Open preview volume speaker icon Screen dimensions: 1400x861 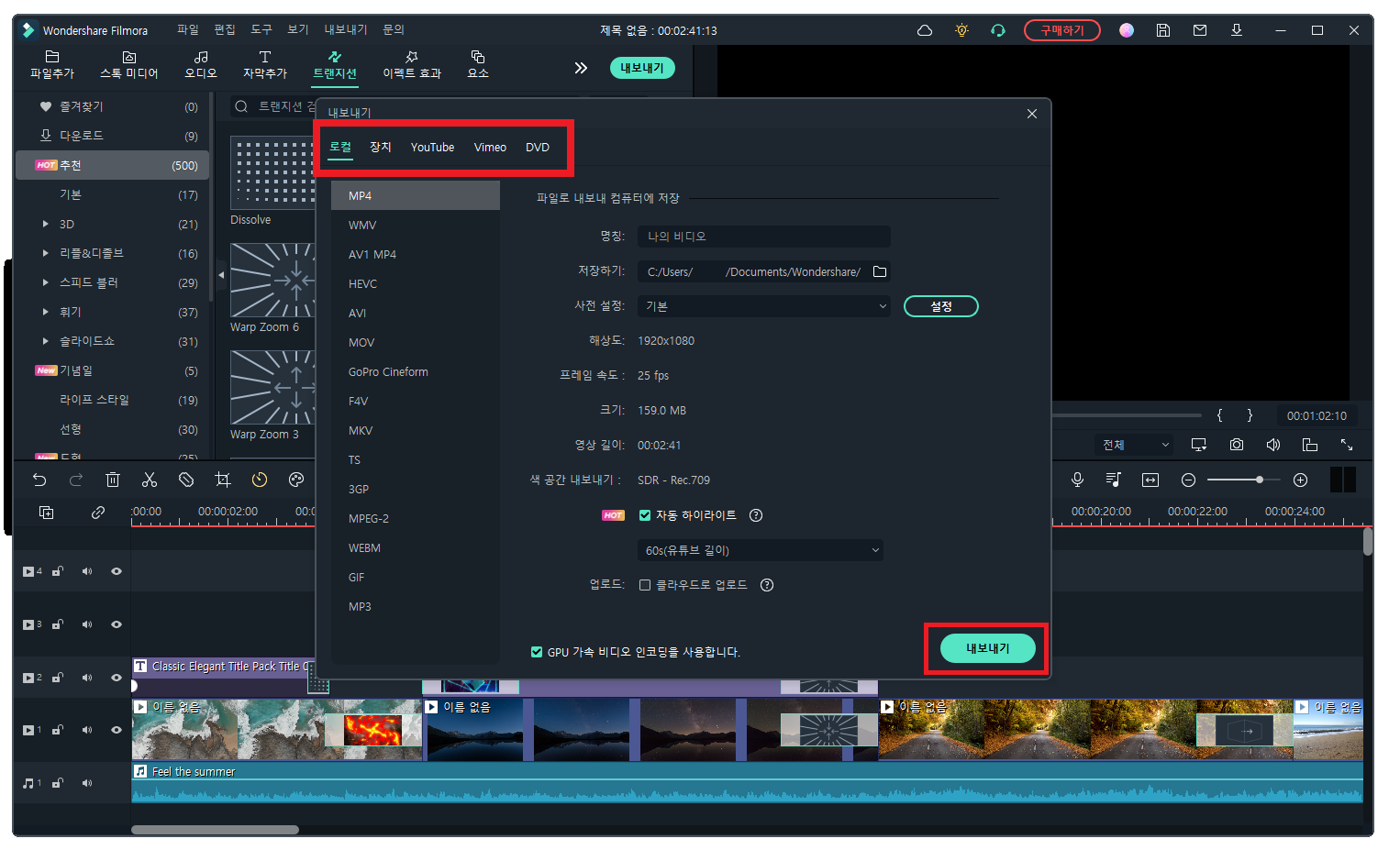point(1273,445)
